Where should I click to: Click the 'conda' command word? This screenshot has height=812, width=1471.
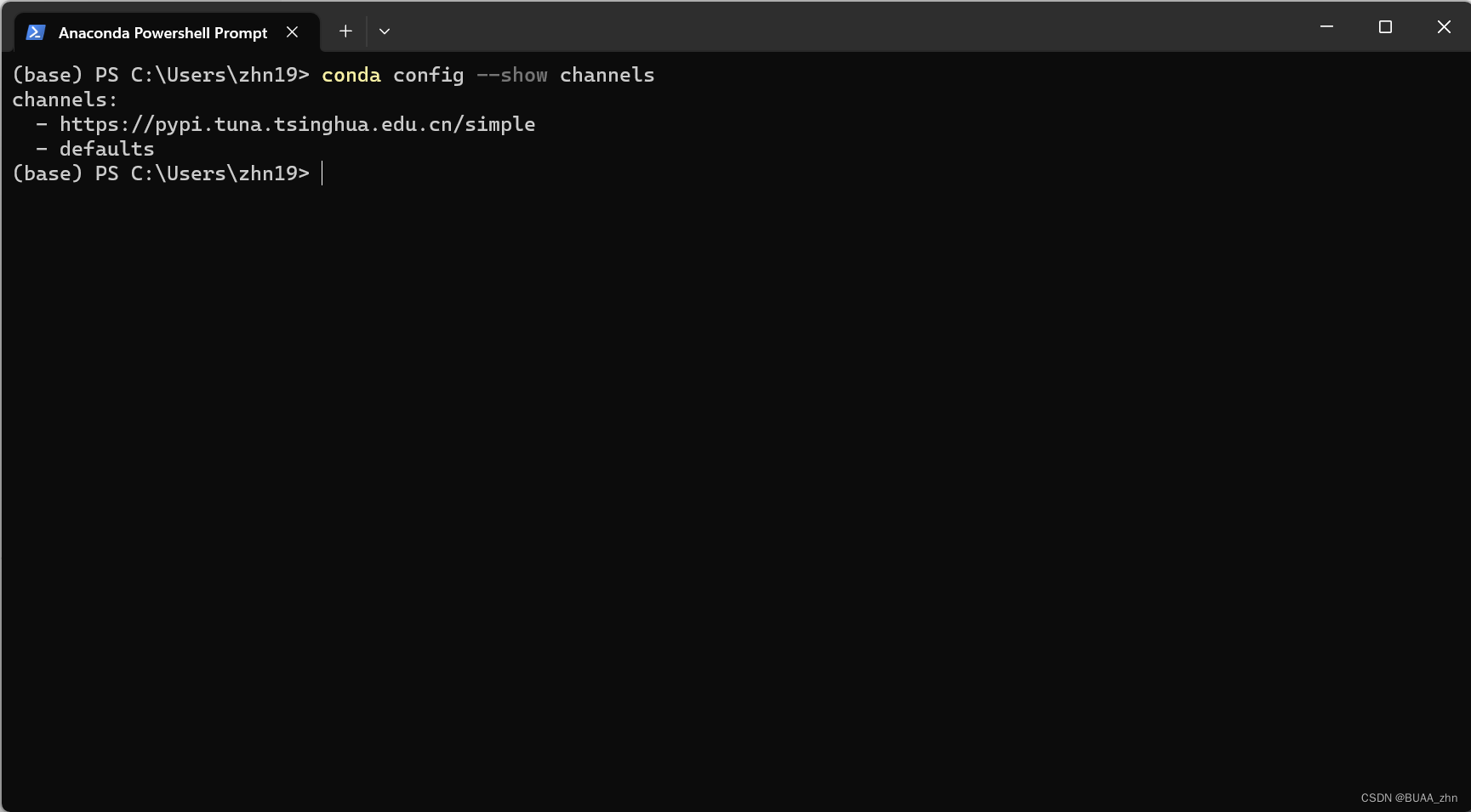coord(351,76)
